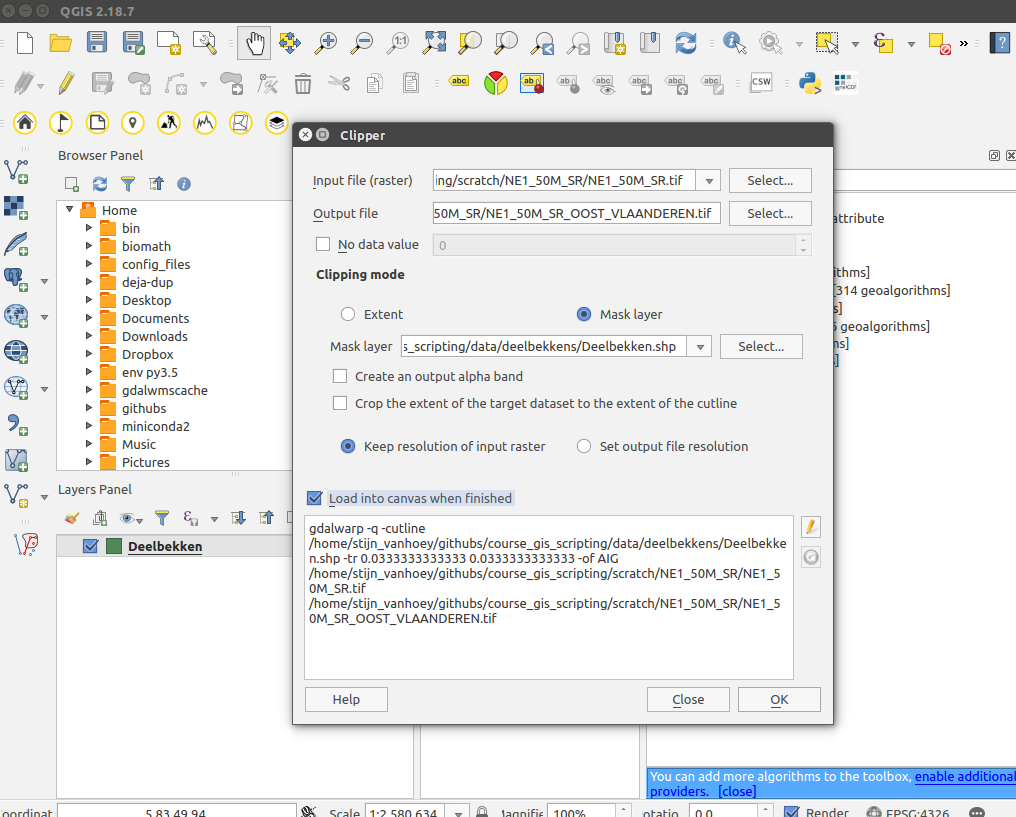Choose Keep resolution of input raster
The height and width of the screenshot is (817, 1016).
(348, 446)
